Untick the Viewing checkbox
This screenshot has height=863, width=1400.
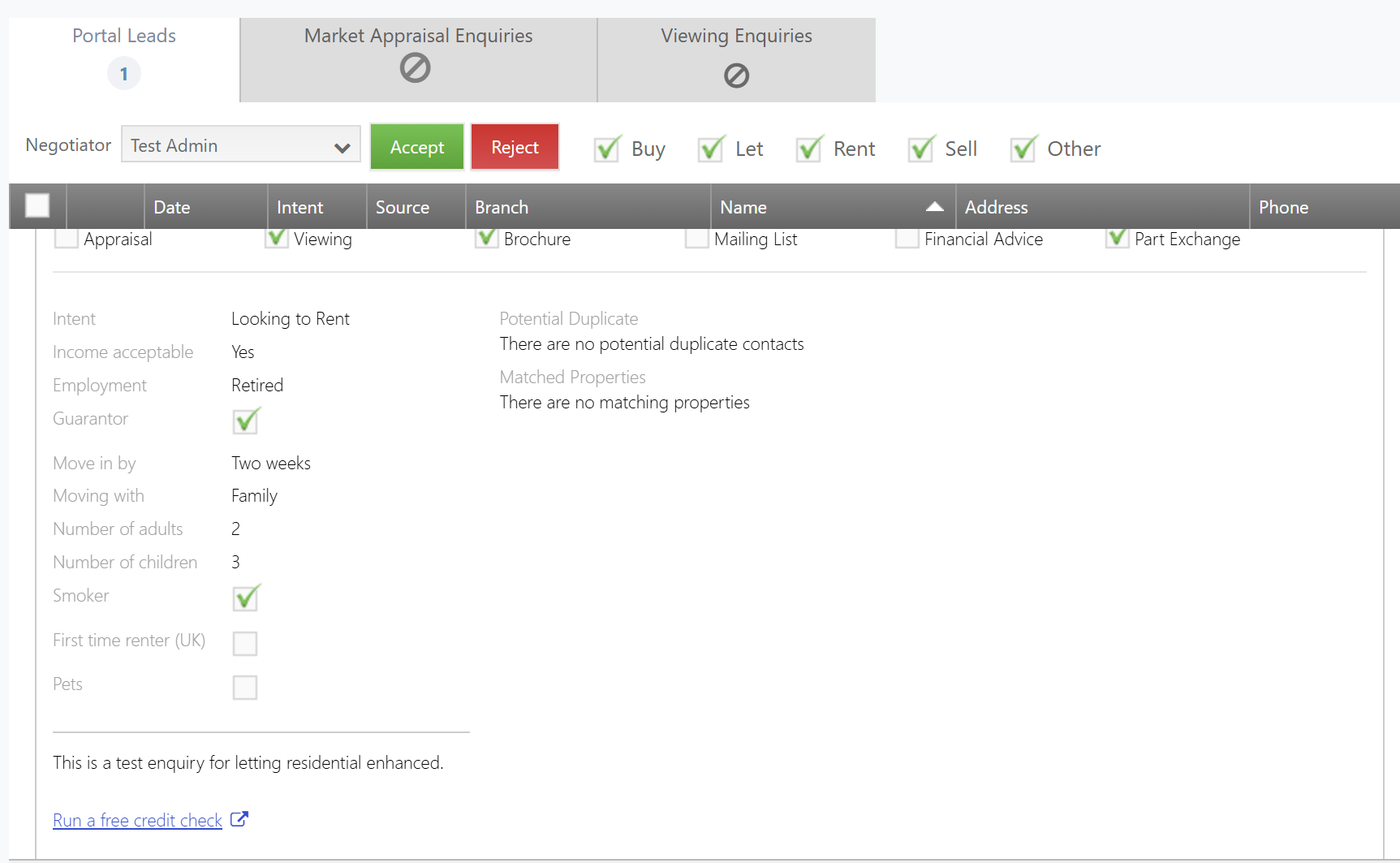277,238
